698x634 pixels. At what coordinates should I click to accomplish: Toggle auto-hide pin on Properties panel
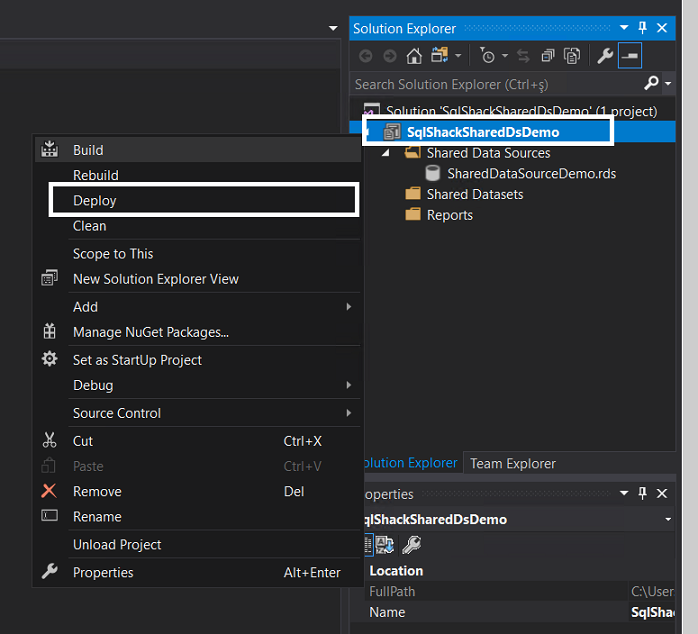(x=642, y=494)
